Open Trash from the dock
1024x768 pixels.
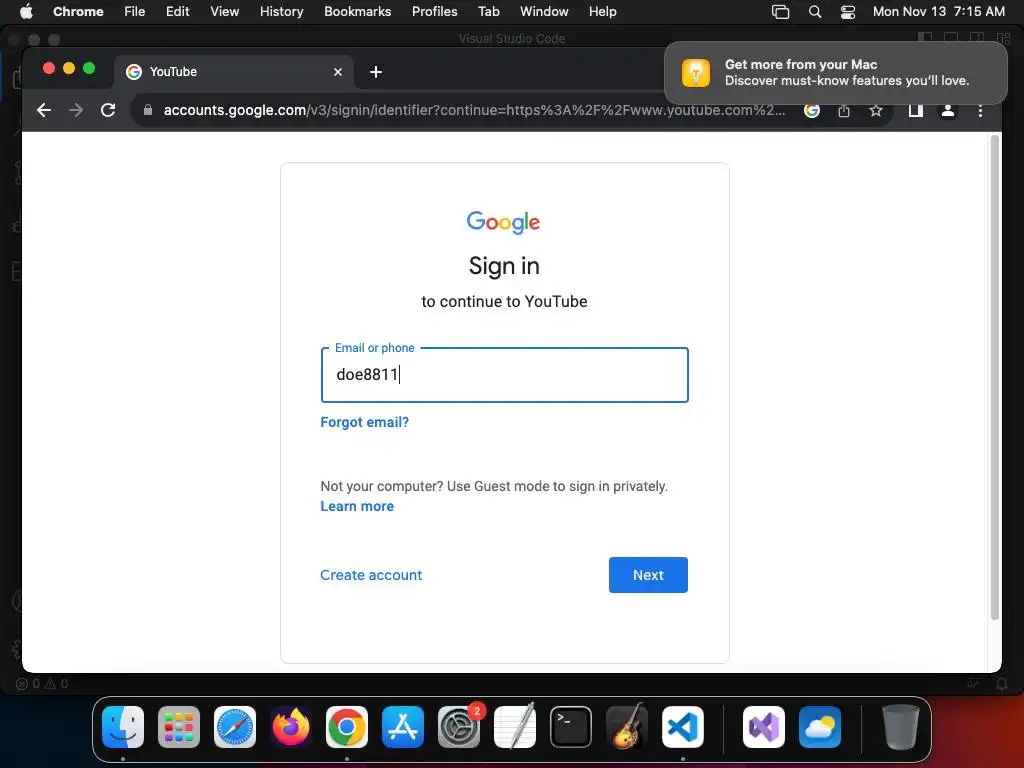901,727
